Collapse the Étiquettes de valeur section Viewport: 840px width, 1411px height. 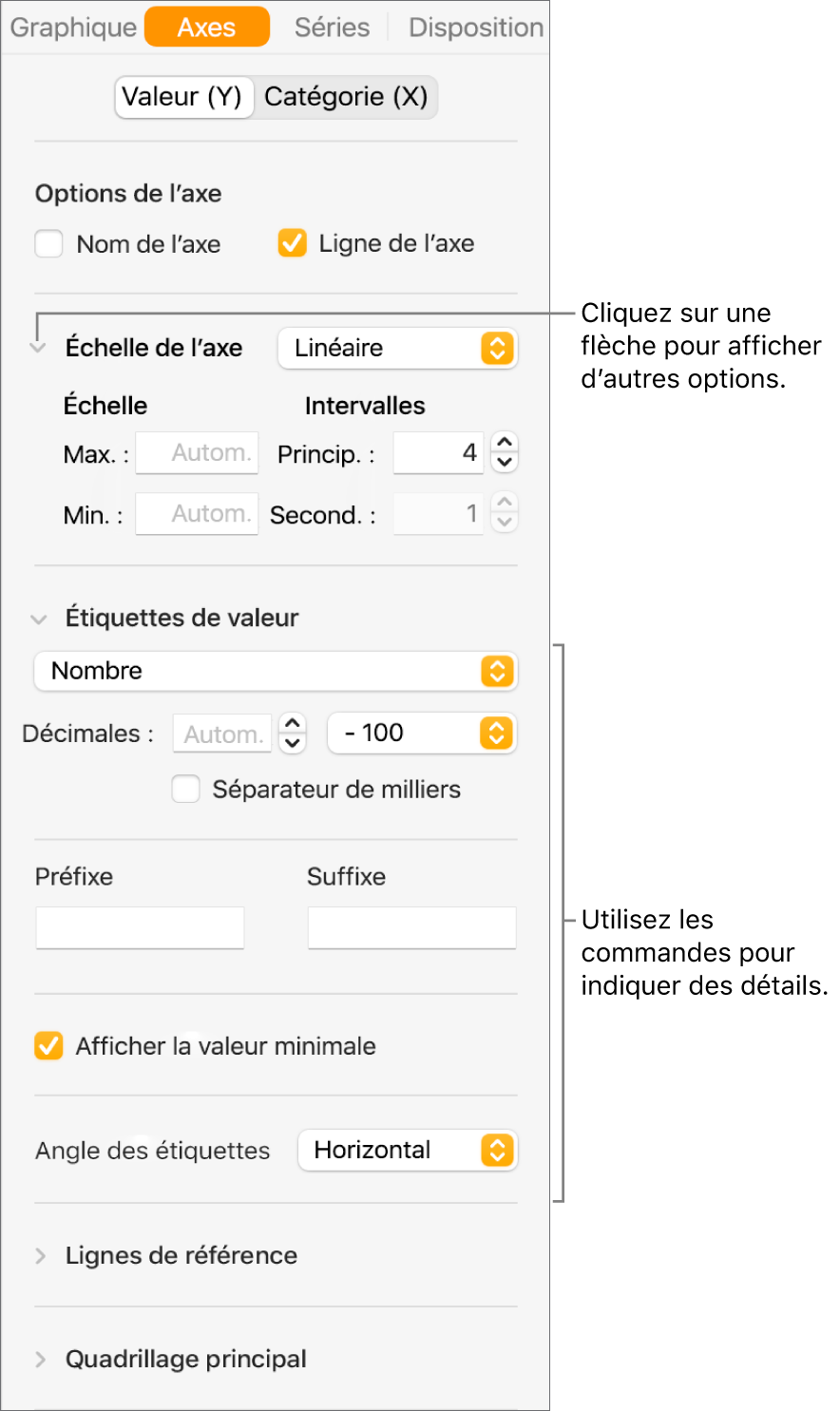pos(39,620)
